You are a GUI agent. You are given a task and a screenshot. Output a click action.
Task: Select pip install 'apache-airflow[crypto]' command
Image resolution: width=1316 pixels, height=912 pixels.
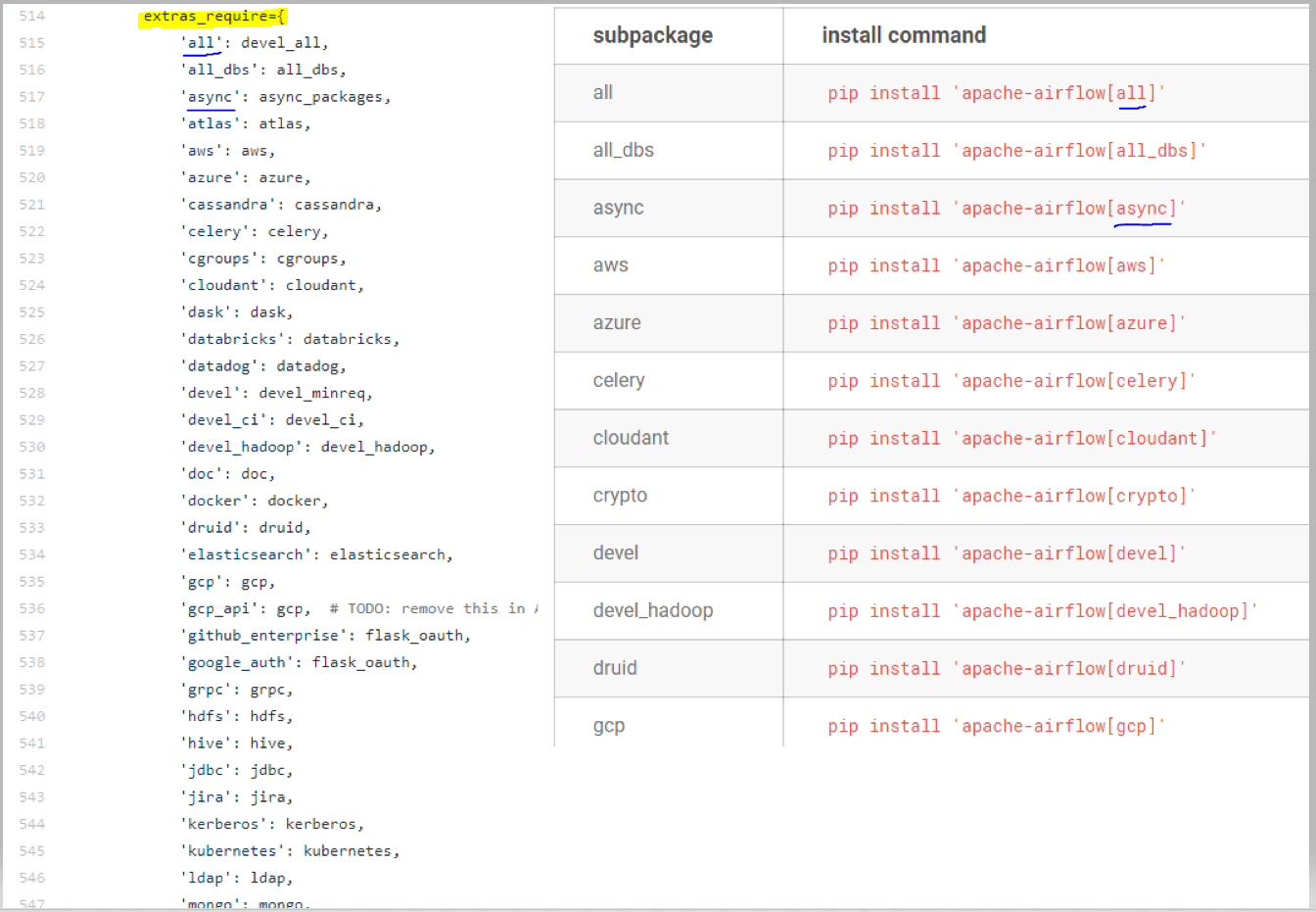[1012, 497]
